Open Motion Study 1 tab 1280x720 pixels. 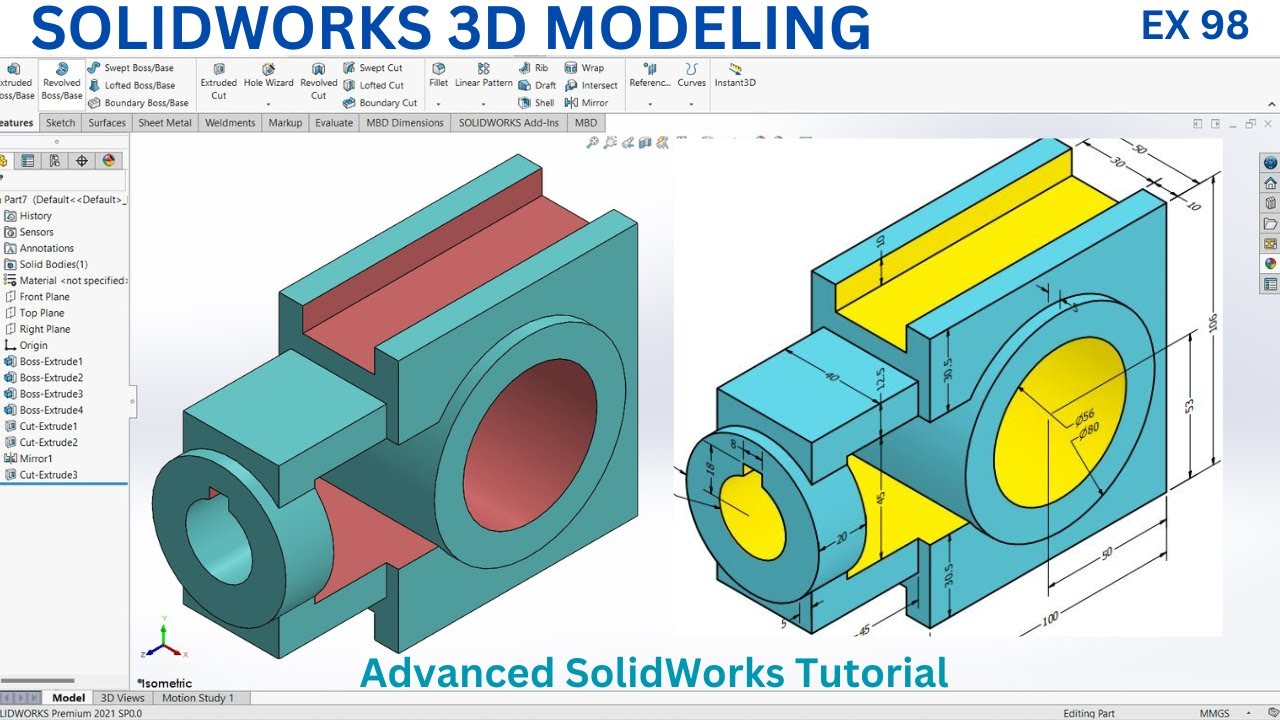pos(198,698)
